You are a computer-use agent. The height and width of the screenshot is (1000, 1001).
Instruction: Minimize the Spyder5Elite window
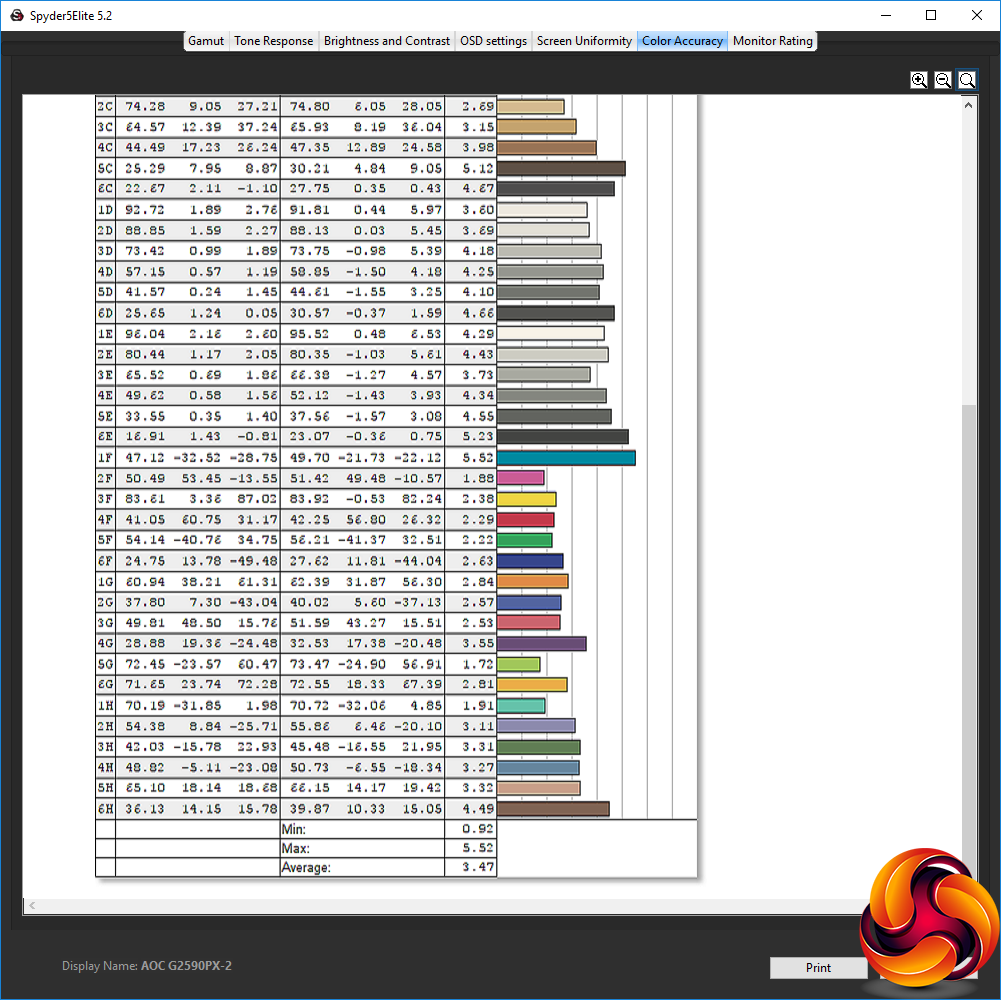[x=885, y=15]
